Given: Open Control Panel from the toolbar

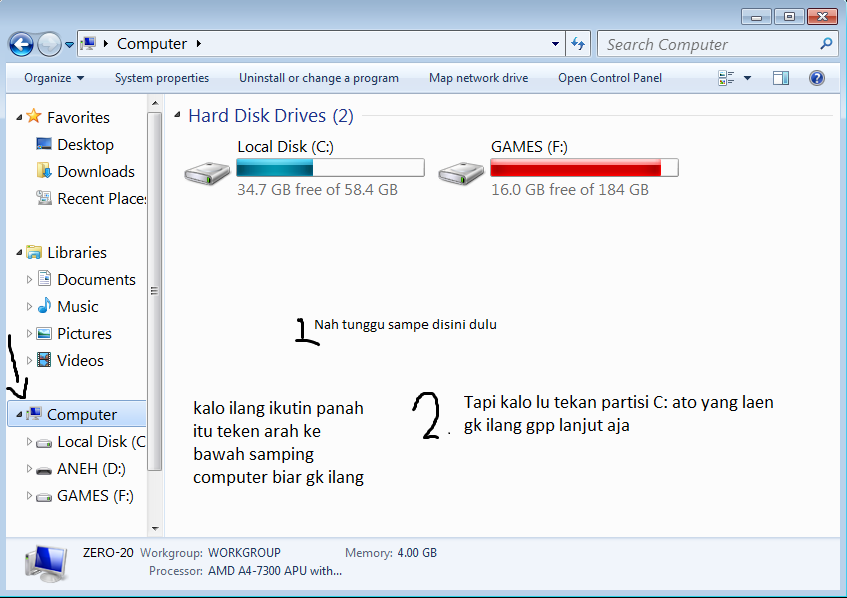Looking at the screenshot, I should (x=610, y=77).
